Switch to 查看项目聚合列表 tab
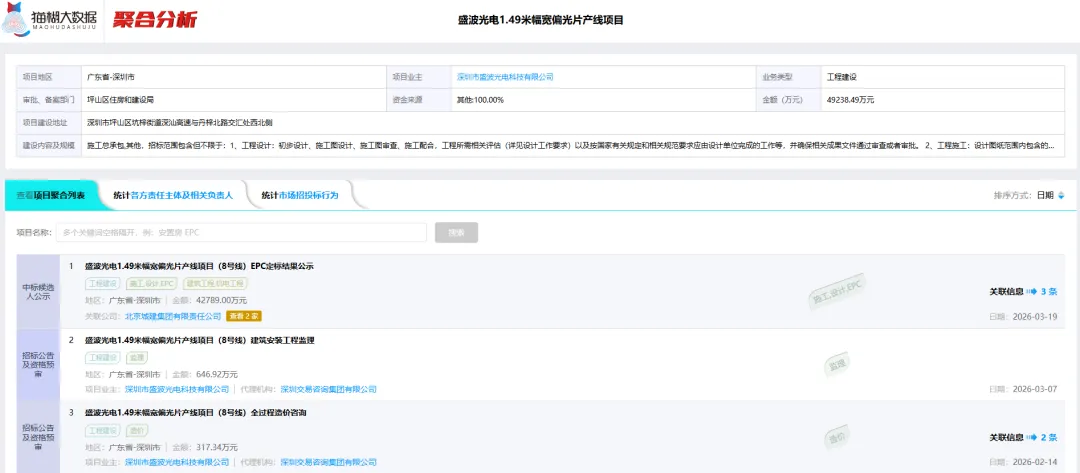 tap(51, 196)
